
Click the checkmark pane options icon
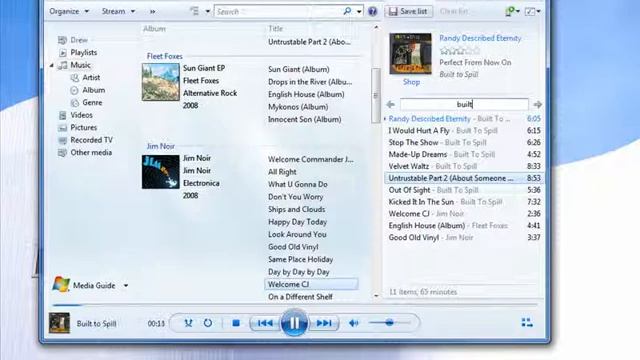[x=532, y=11]
